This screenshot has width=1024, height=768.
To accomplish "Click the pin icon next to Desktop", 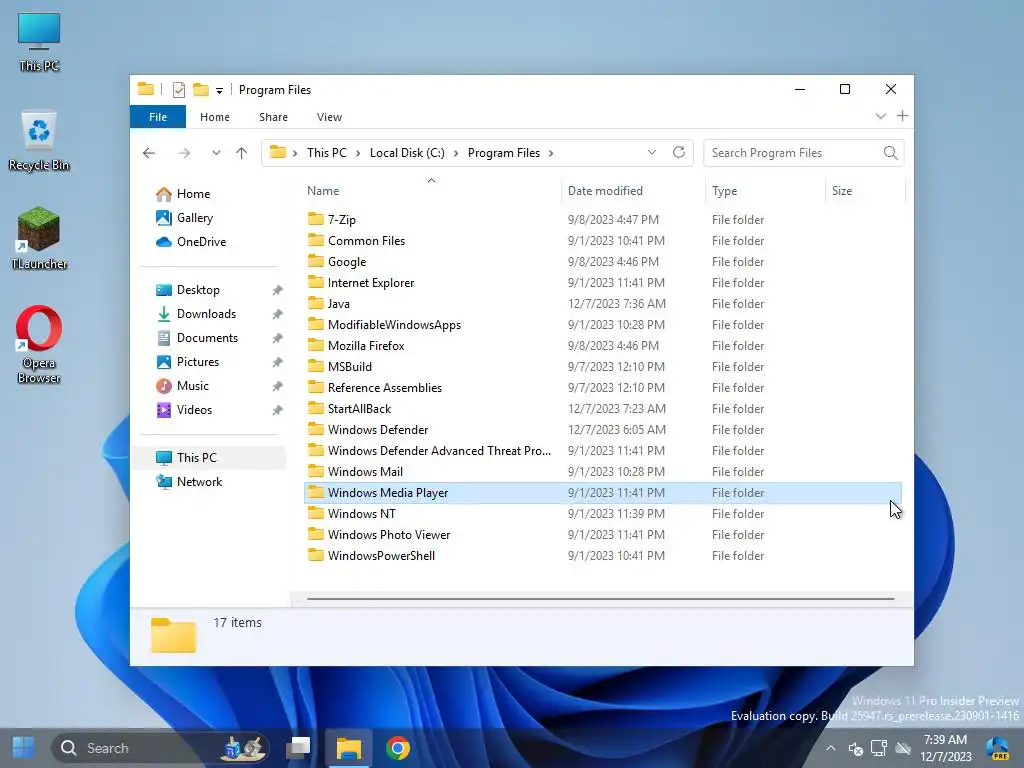I will click(278, 290).
